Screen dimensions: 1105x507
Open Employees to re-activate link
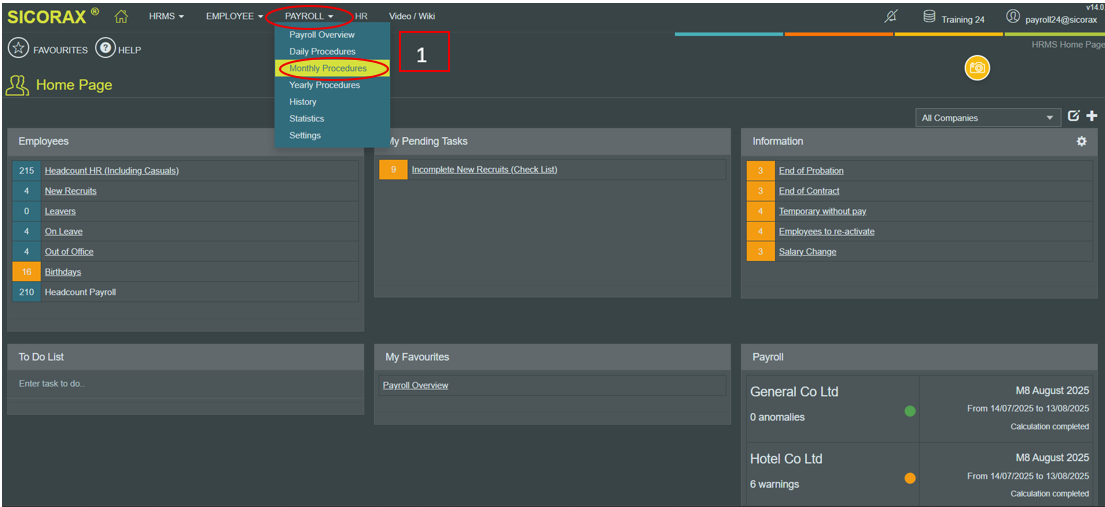click(x=827, y=231)
